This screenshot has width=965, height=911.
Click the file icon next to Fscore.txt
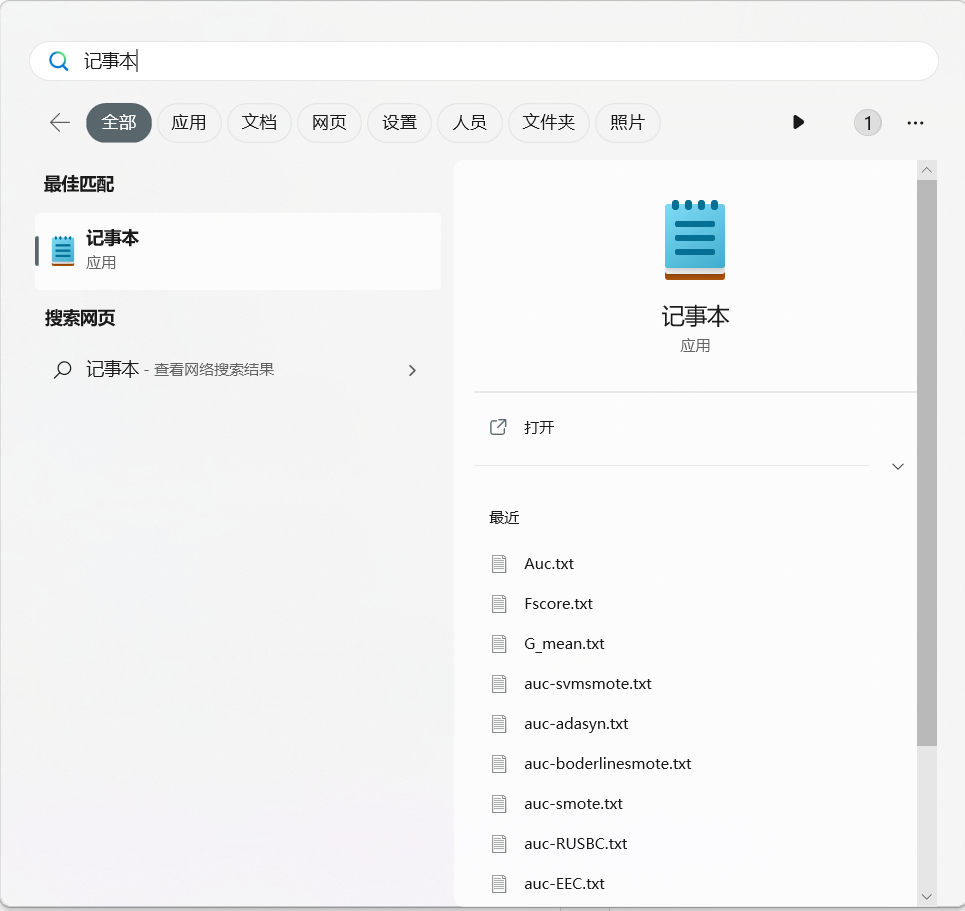[499, 604]
